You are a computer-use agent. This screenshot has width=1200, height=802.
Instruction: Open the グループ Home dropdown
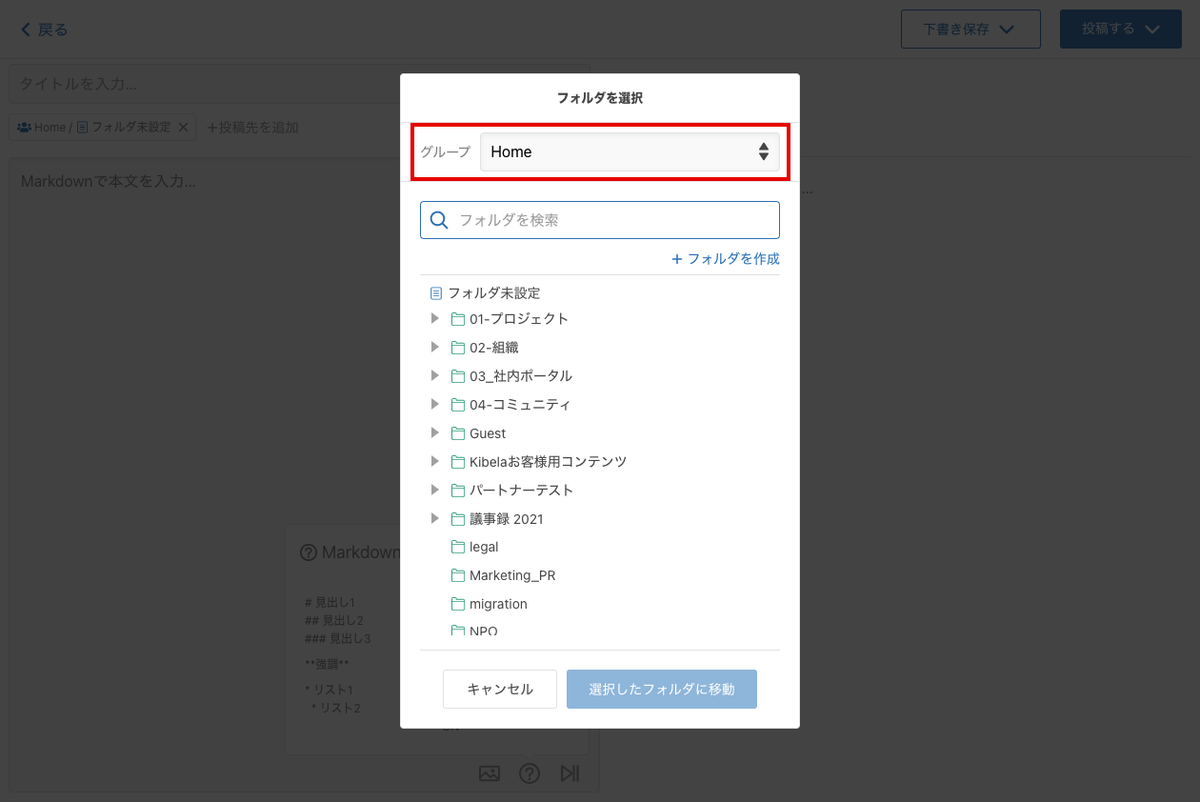pyautogui.click(x=629, y=152)
